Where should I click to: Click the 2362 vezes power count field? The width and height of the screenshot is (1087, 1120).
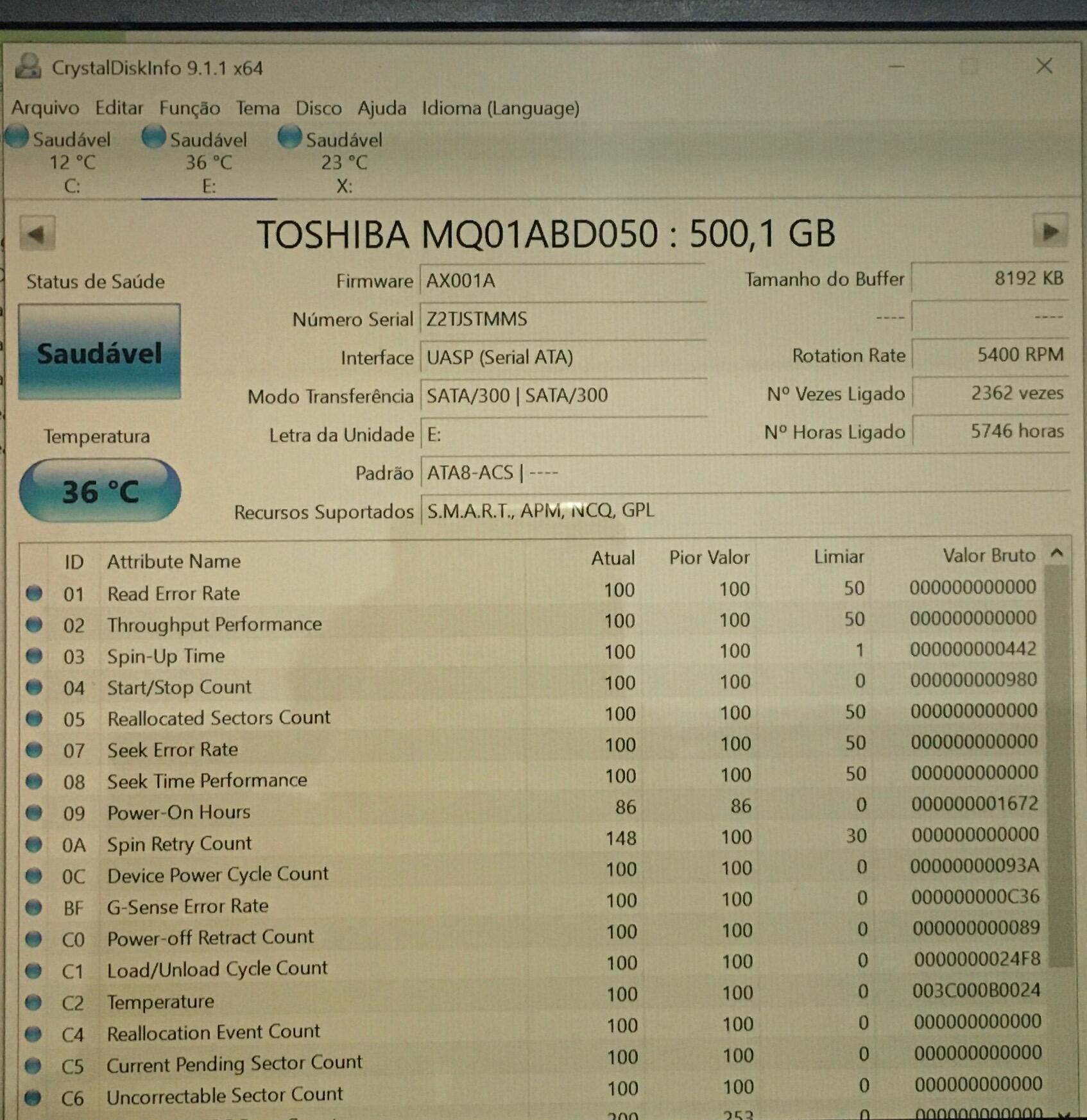[x=991, y=393]
